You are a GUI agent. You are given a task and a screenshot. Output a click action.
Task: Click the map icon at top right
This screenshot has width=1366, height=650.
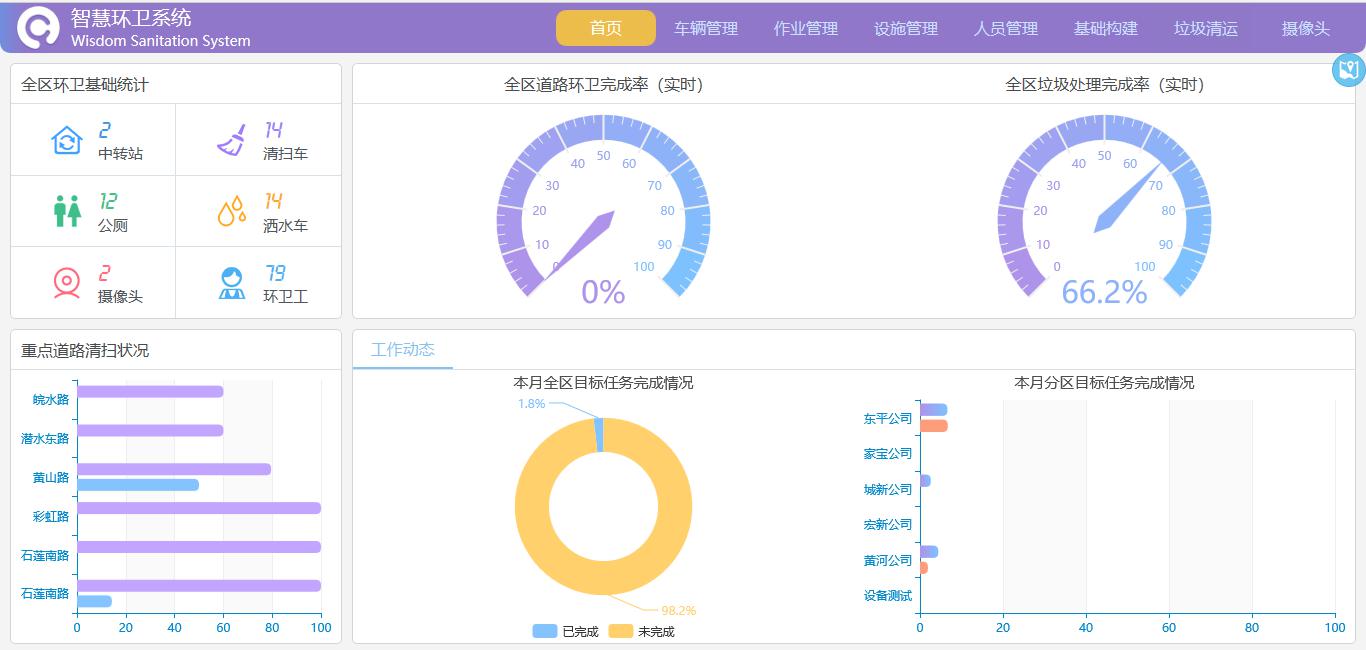coord(1349,70)
